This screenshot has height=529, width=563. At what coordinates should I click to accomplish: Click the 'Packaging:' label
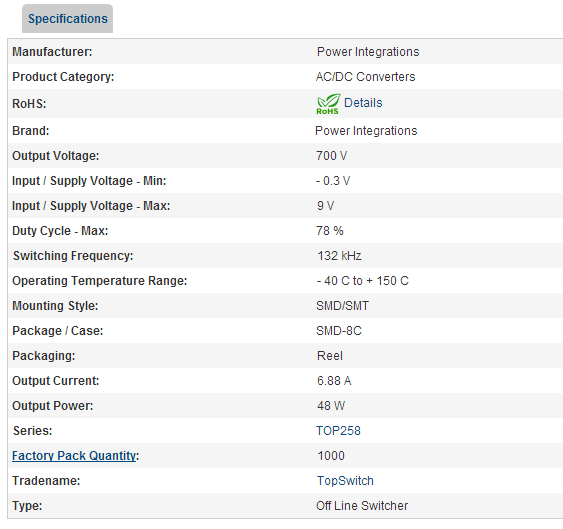click(x=44, y=356)
